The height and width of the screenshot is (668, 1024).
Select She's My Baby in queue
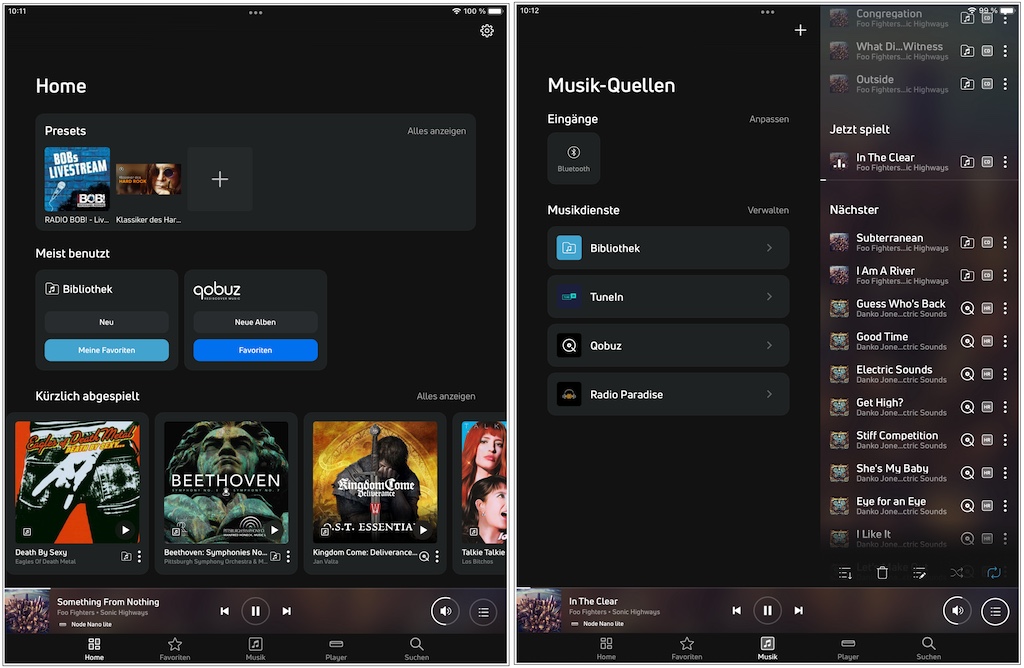(889, 473)
